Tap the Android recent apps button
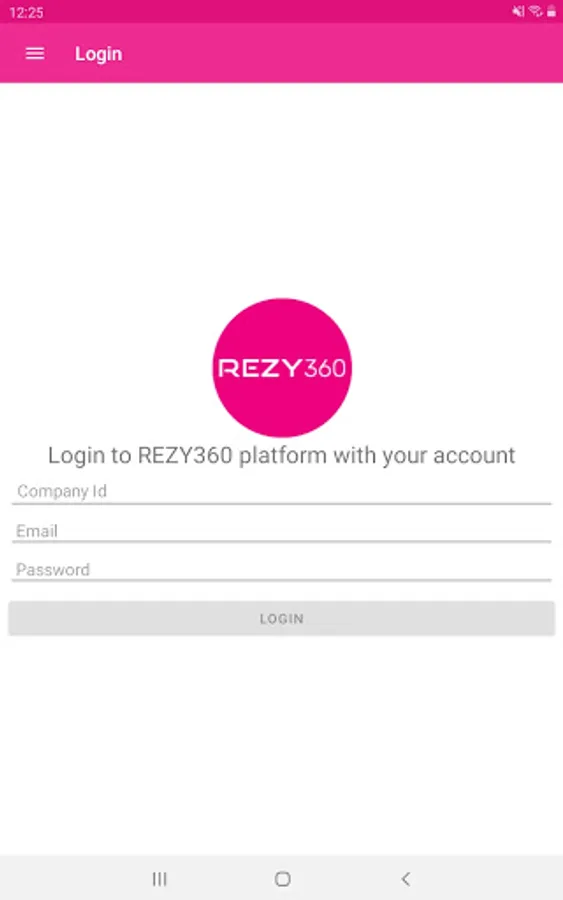The width and height of the screenshot is (563, 900). (160, 879)
